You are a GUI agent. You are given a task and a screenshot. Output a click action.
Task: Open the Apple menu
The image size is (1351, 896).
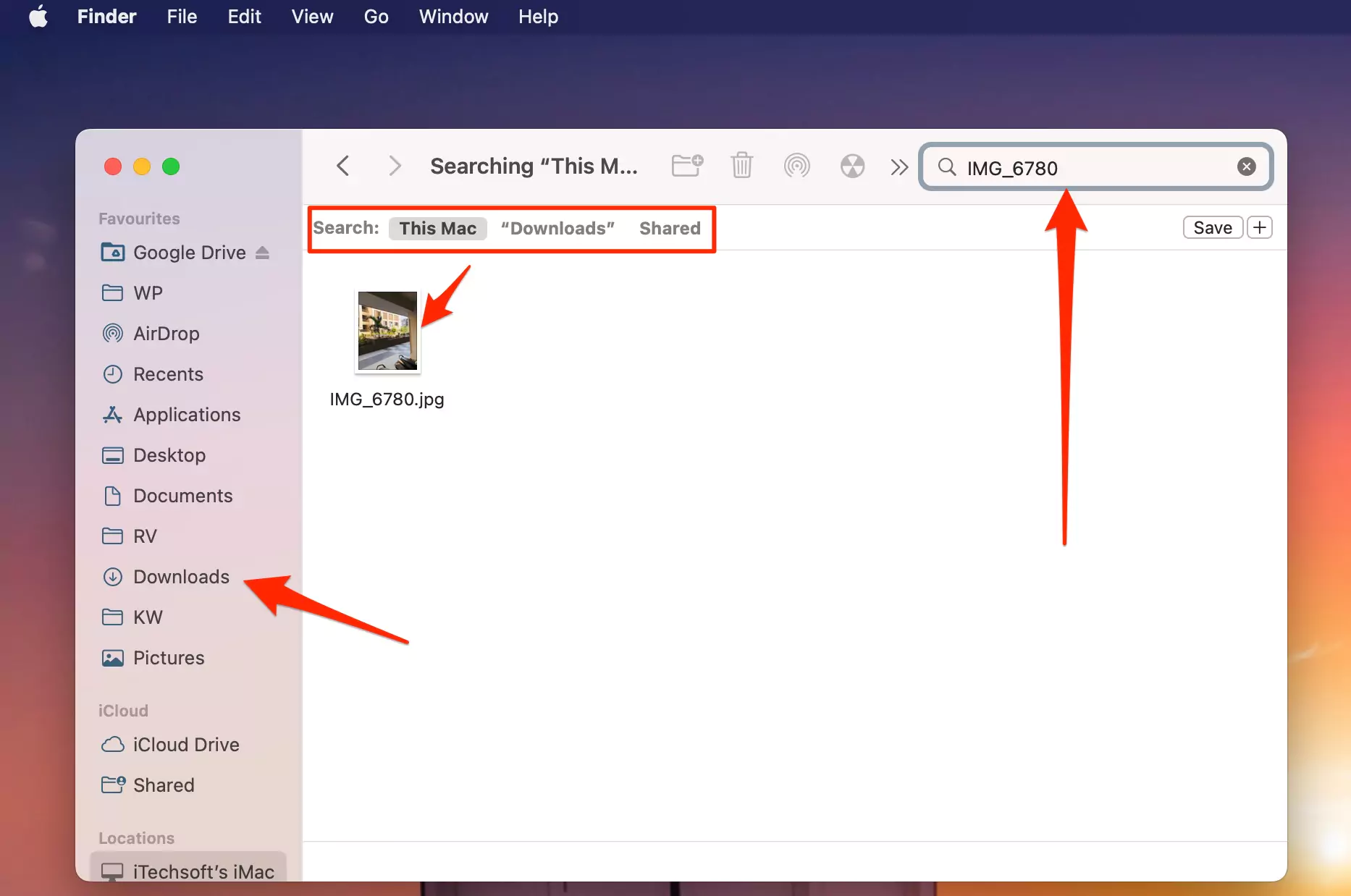pyautogui.click(x=38, y=16)
